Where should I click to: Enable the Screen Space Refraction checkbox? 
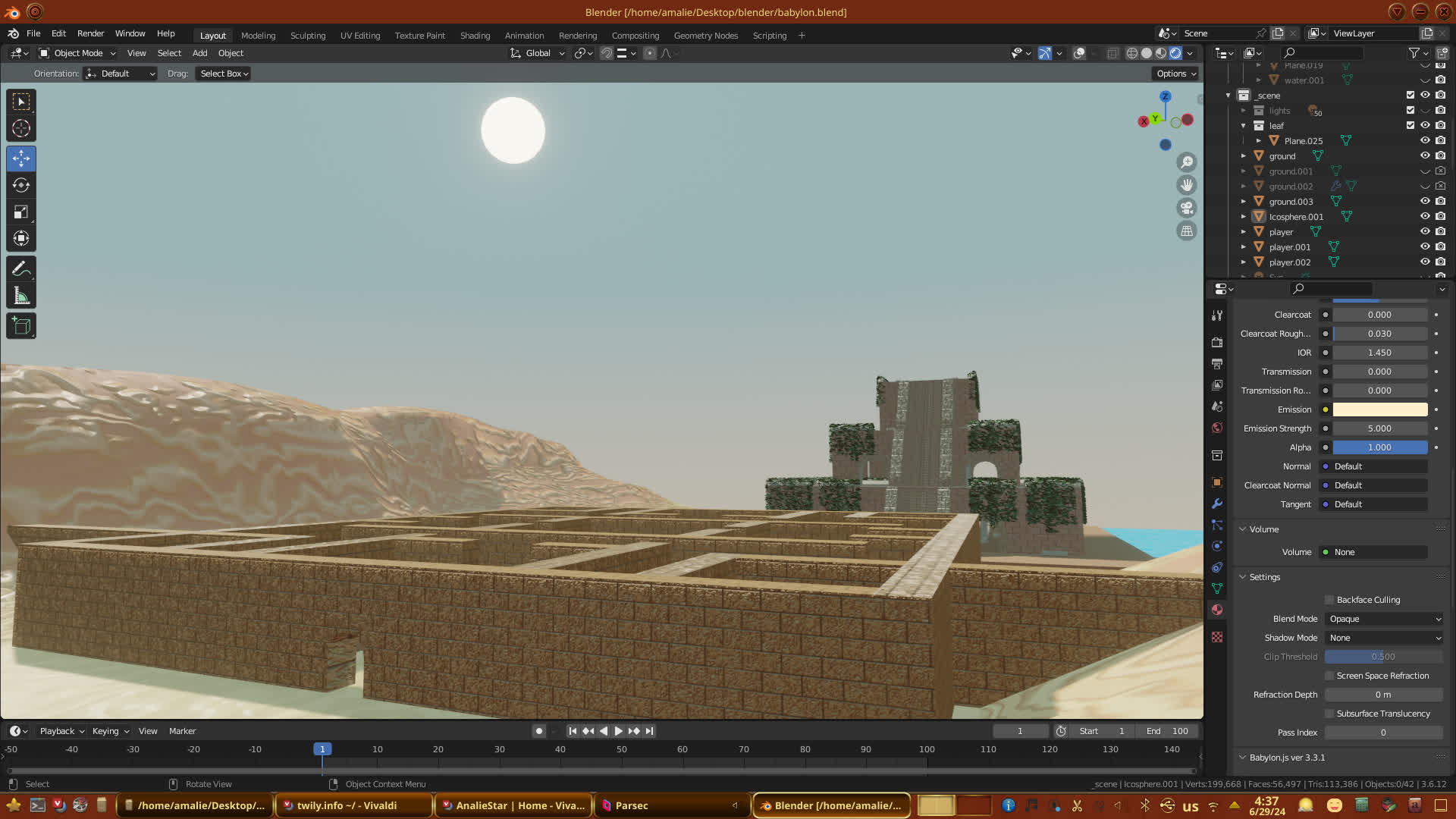click(1329, 676)
